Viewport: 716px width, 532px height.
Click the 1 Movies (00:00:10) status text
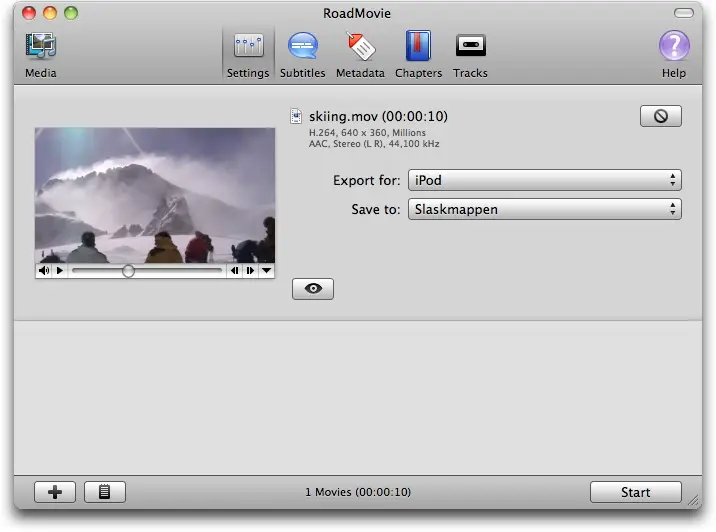pos(358,492)
